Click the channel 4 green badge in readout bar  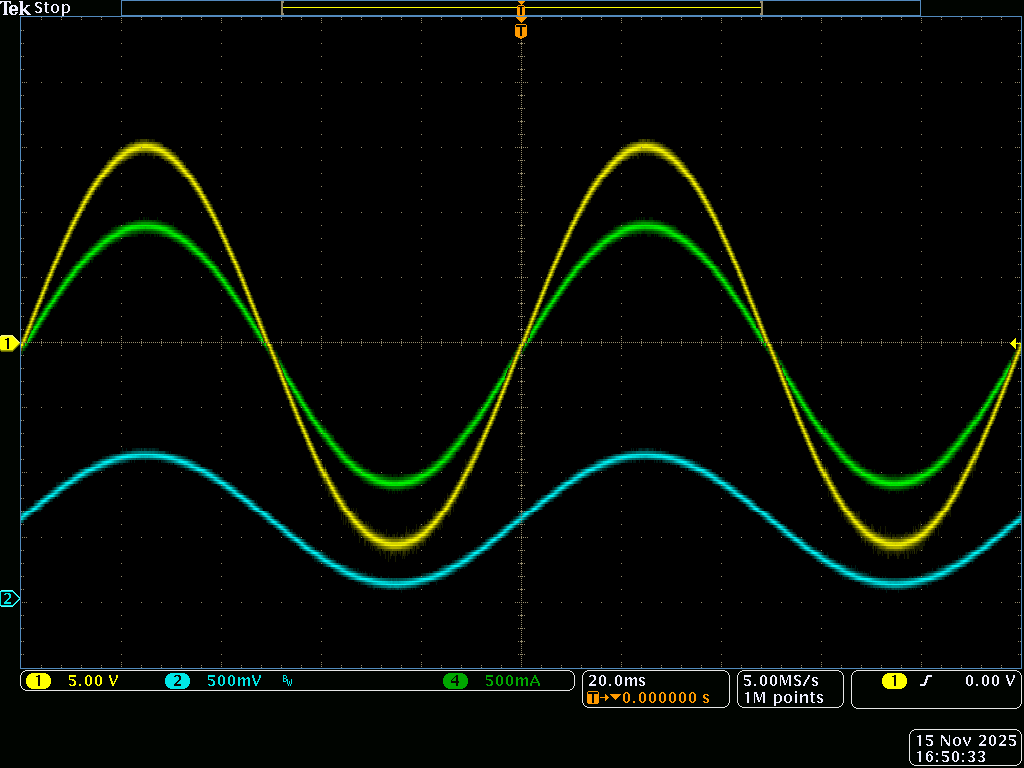455,681
